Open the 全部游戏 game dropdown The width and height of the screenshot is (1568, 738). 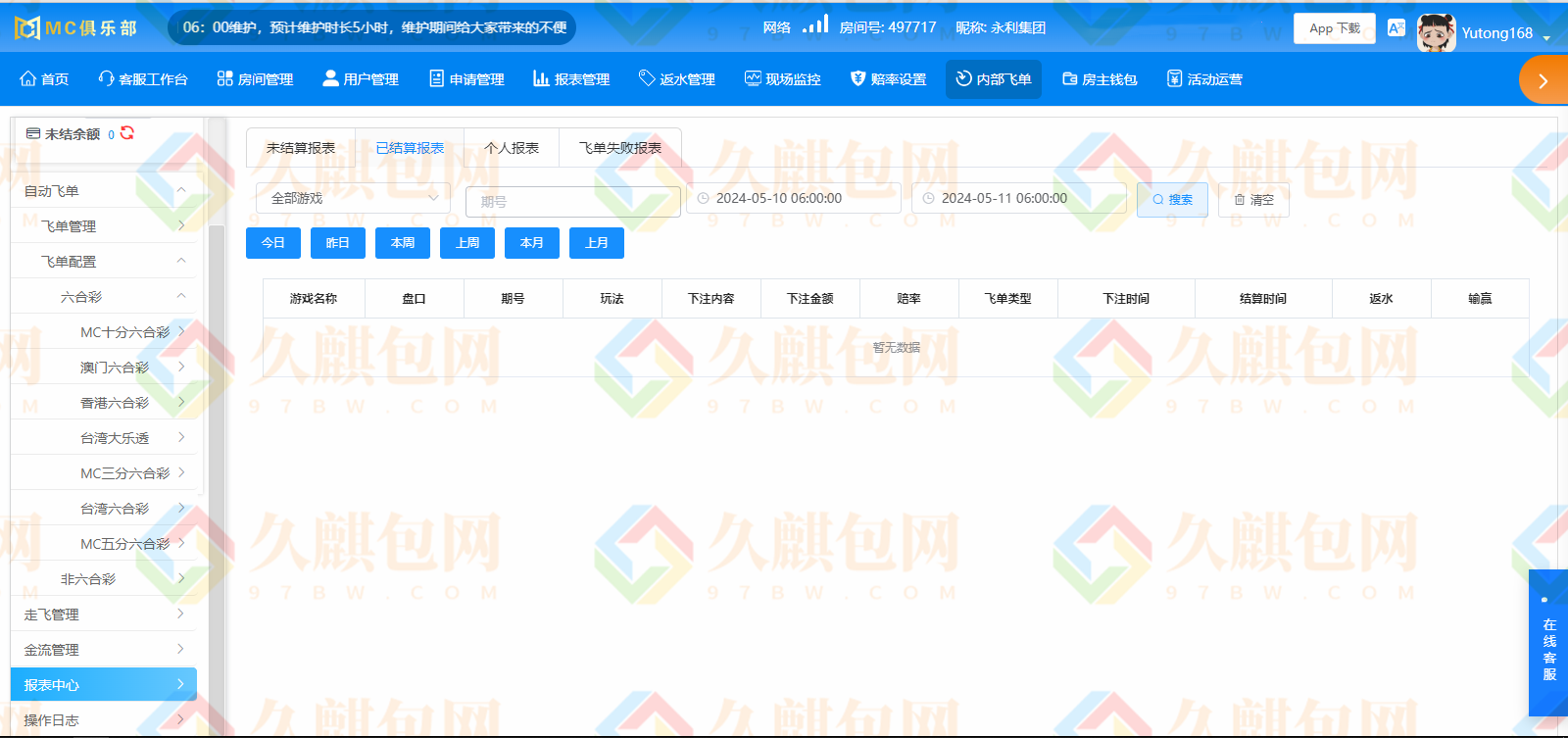point(353,198)
